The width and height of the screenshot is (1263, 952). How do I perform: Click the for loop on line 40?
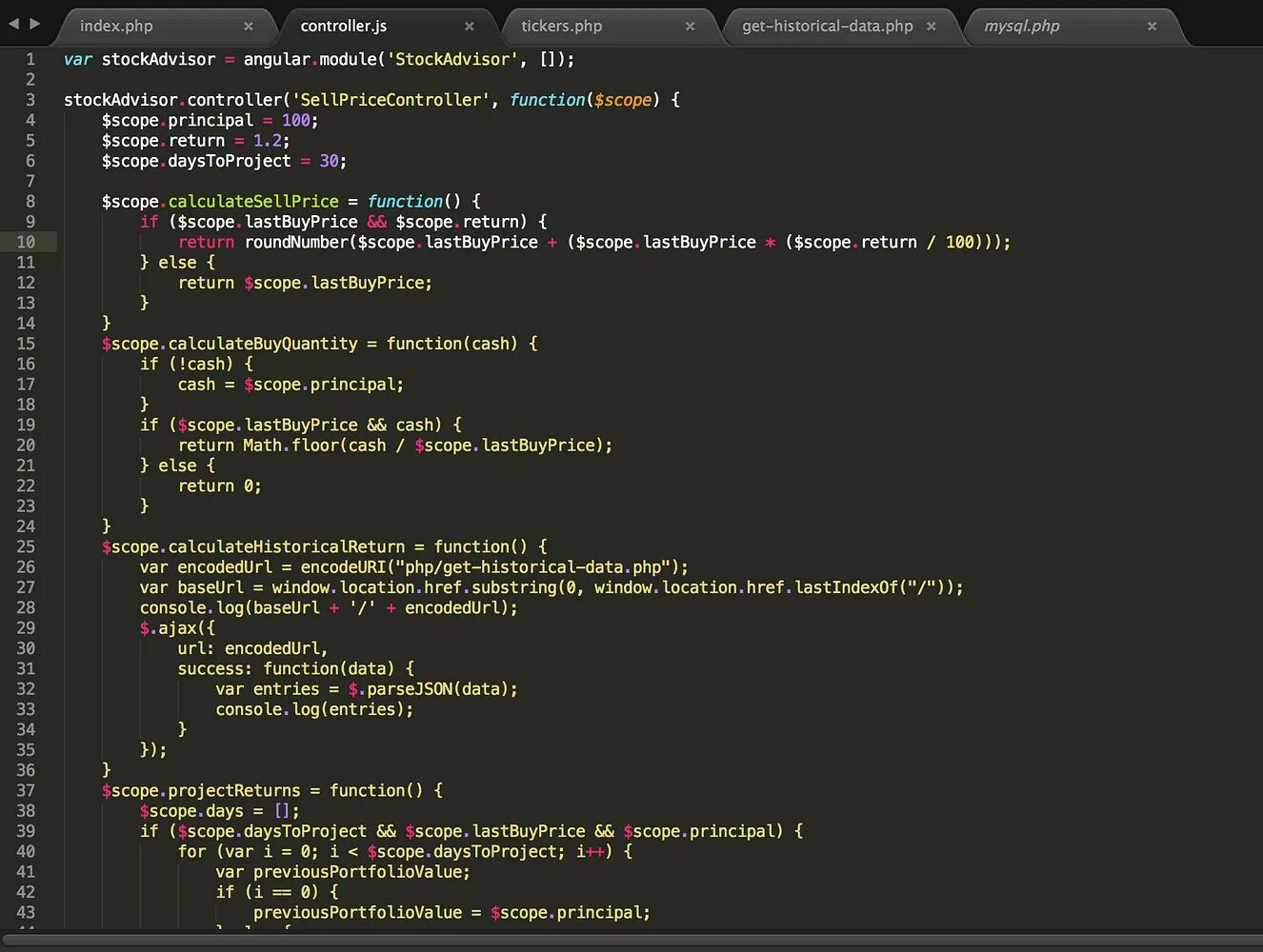(x=405, y=851)
